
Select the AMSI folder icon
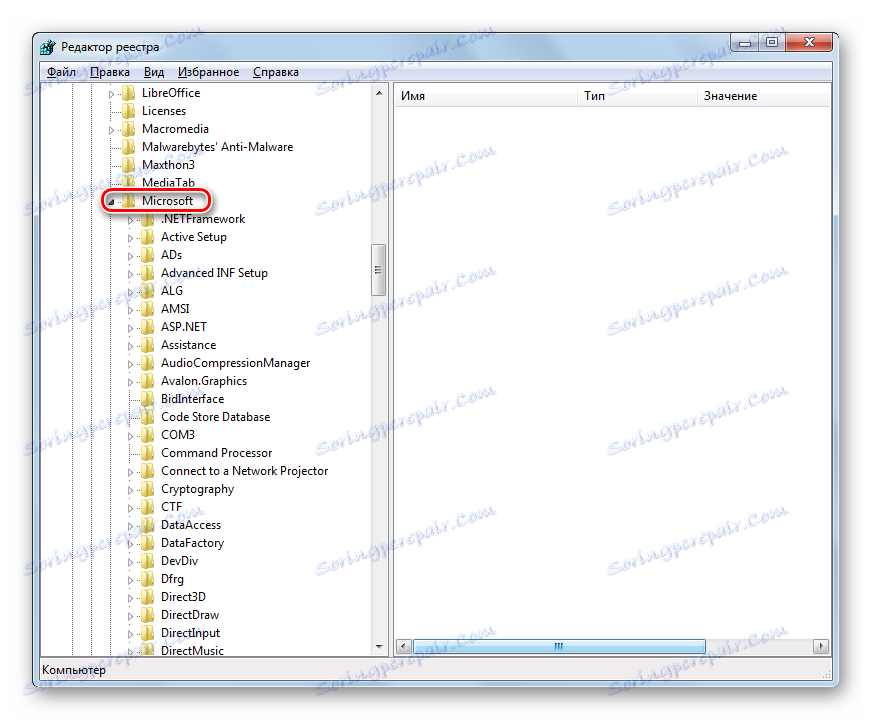tap(147, 309)
